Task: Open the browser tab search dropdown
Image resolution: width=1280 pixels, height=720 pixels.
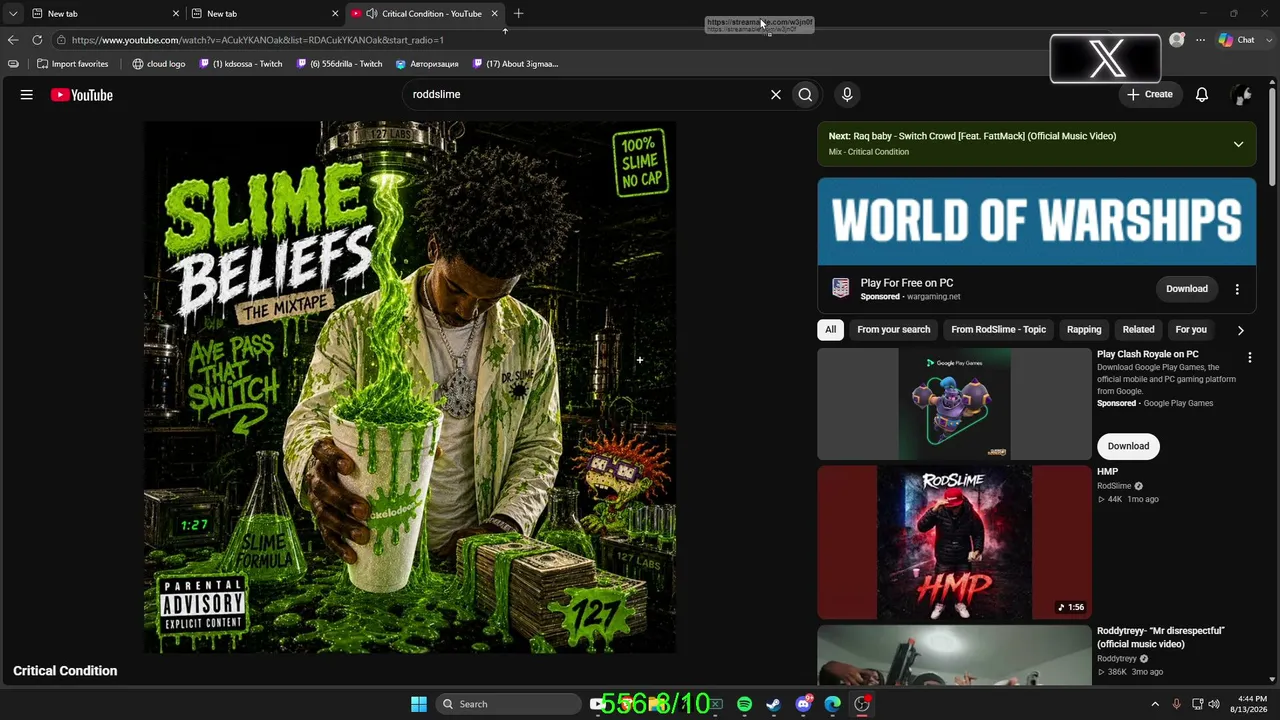Action: [x=13, y=14]
